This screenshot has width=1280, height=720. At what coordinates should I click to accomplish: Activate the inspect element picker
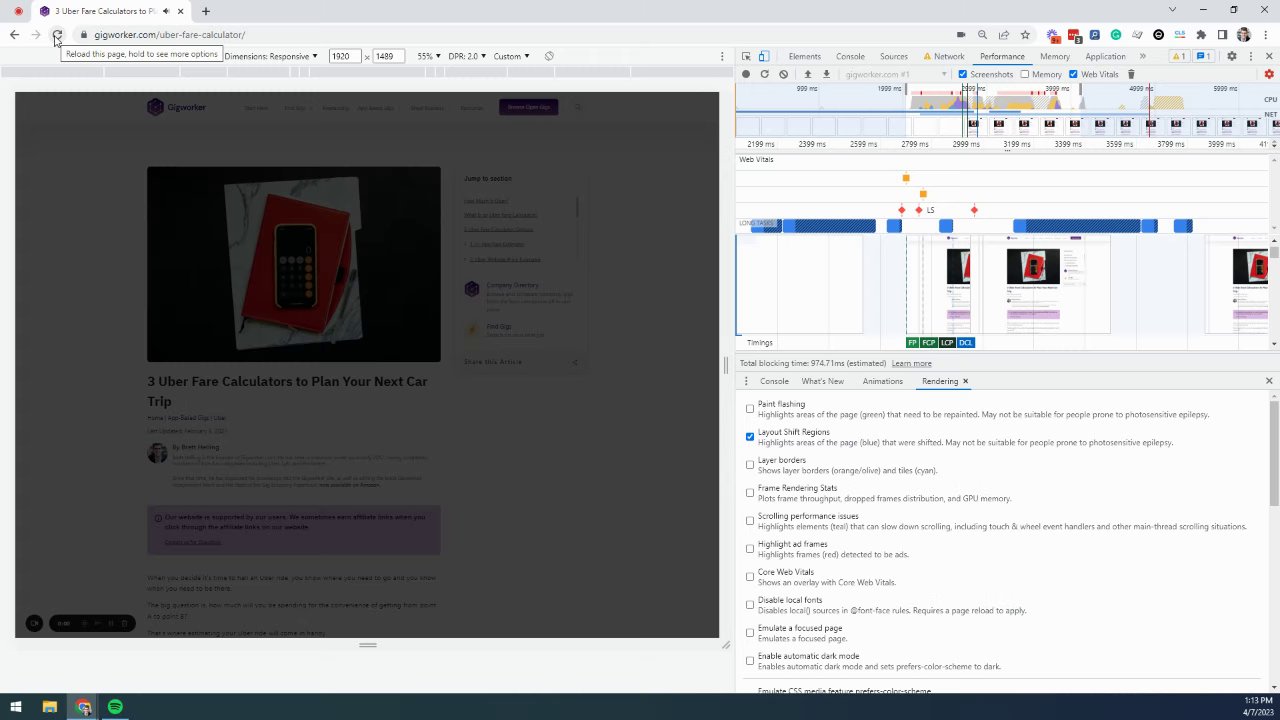click(746, 56)
